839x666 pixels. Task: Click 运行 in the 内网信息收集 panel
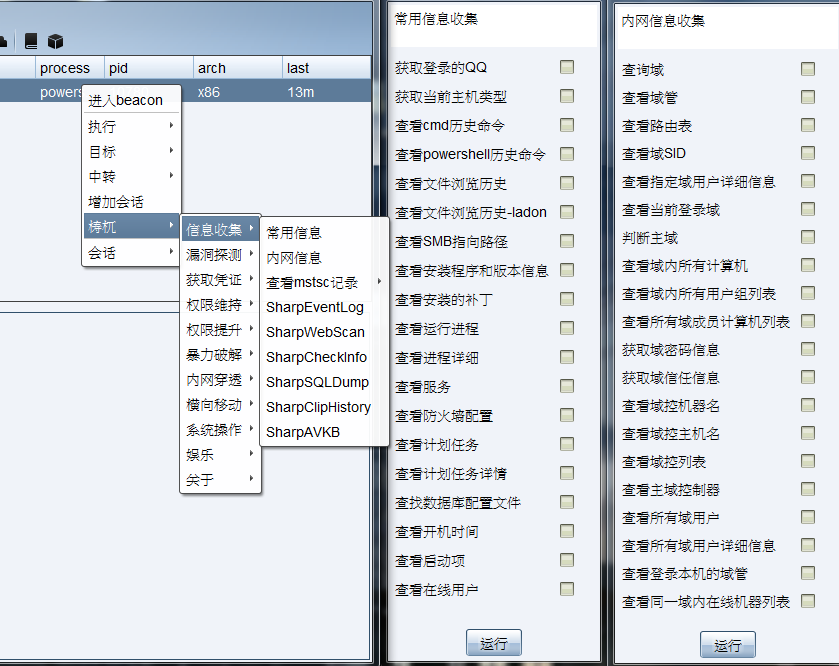728,645
